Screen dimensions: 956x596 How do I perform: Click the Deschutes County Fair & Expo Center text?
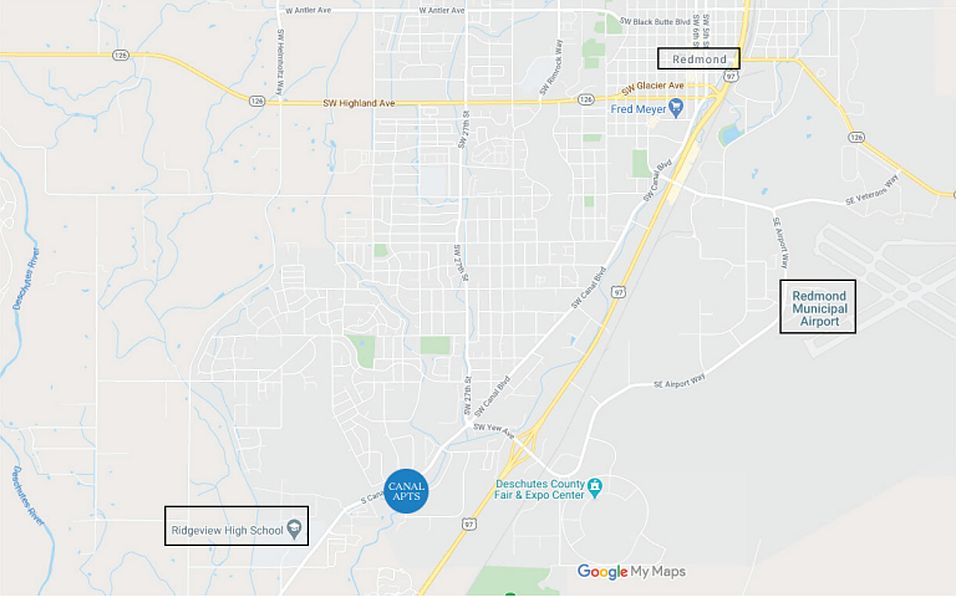(x=540, y=489)
